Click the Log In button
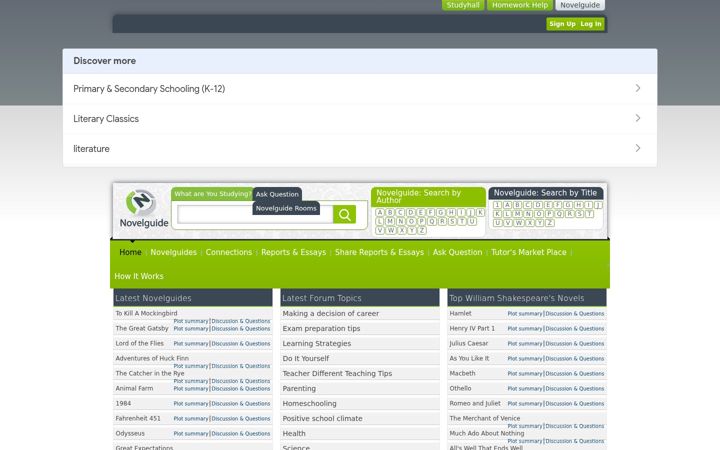This screenshot has height=450, width=720. (x=591, y=24)
